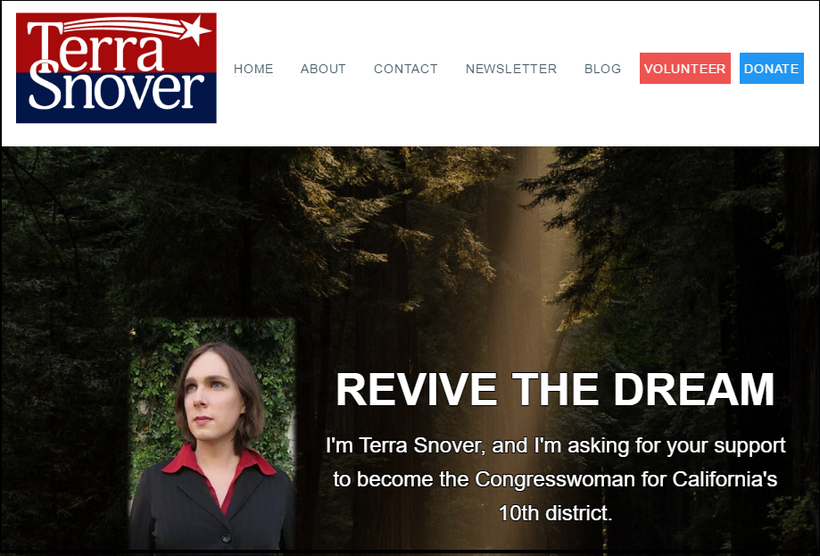Screen dimensions: 820x556
Task: Click the text '10th district.'
Action: click(x=555, y=513)
